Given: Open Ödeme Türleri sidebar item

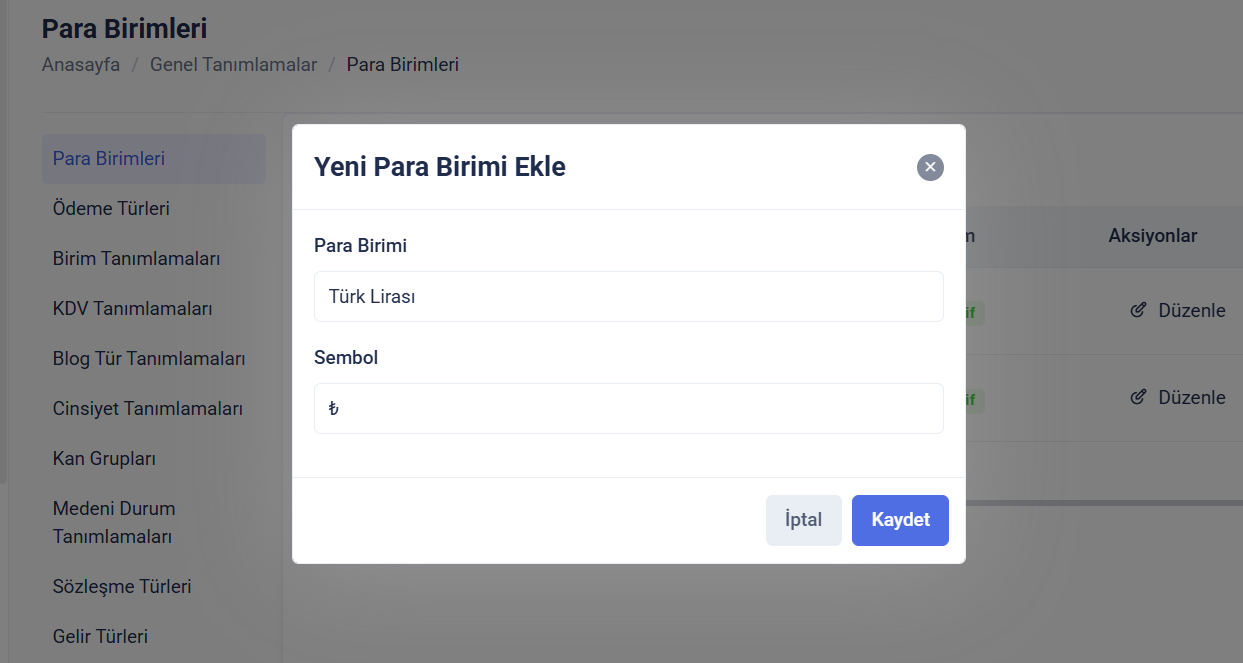Looking at the screenshot, I should pyautogui.click(x=111, y=209).
